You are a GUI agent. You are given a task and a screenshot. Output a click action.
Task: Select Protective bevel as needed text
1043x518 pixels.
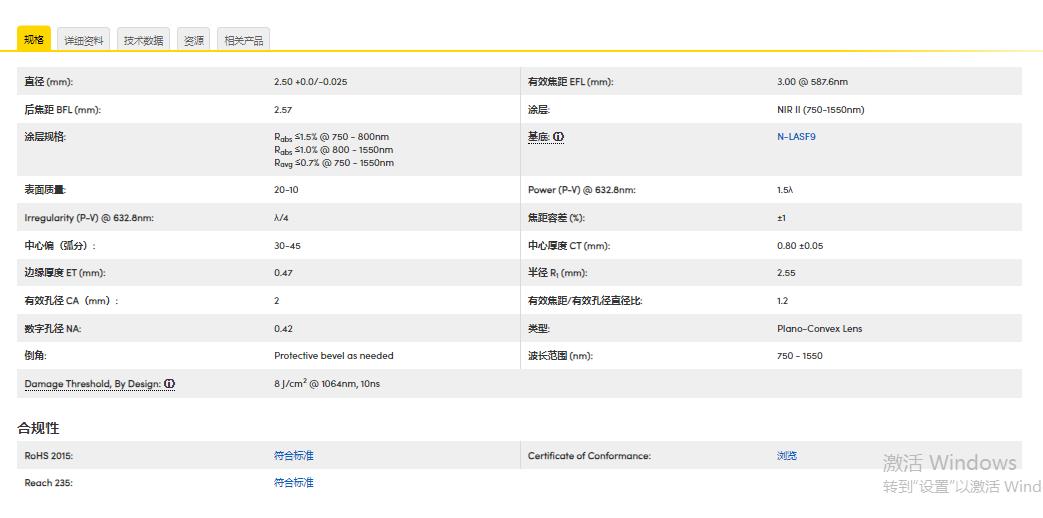(334, 356)
